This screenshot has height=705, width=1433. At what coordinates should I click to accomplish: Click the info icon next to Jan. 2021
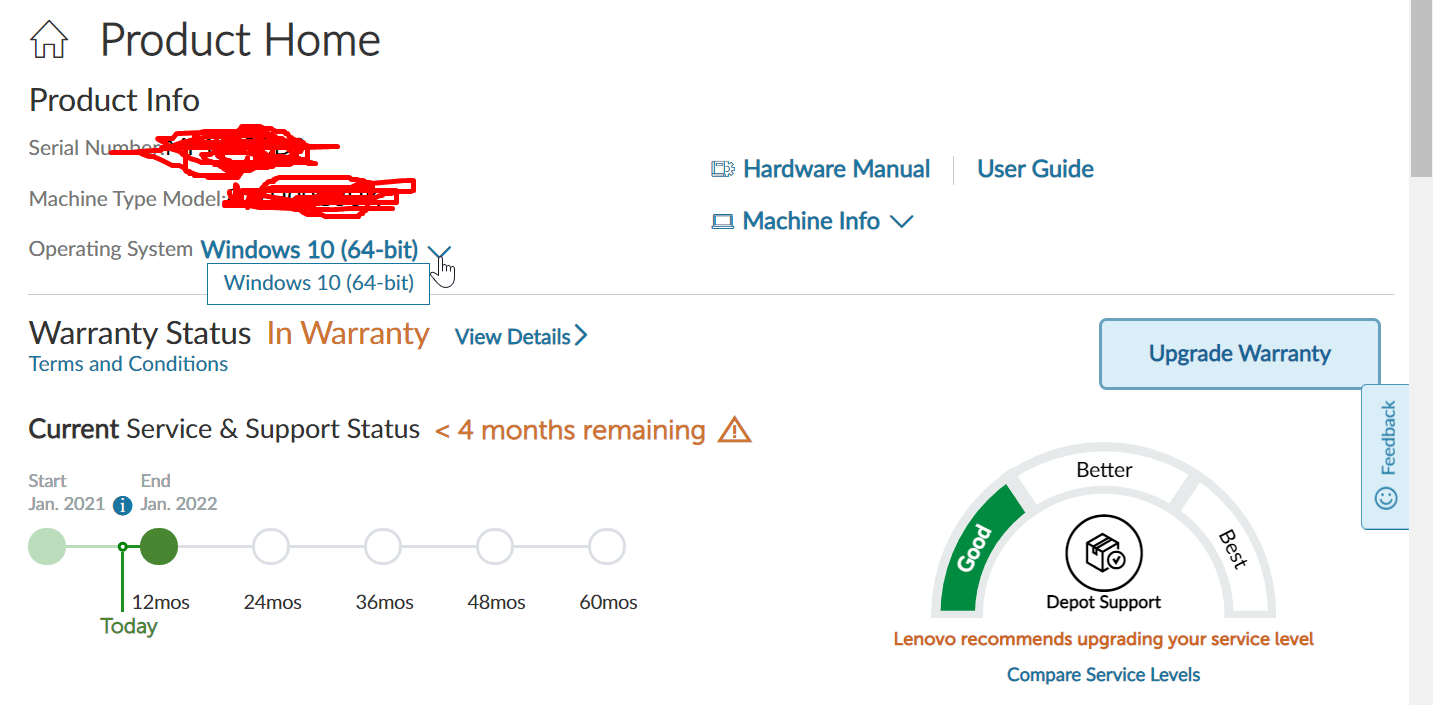[122, 505]
